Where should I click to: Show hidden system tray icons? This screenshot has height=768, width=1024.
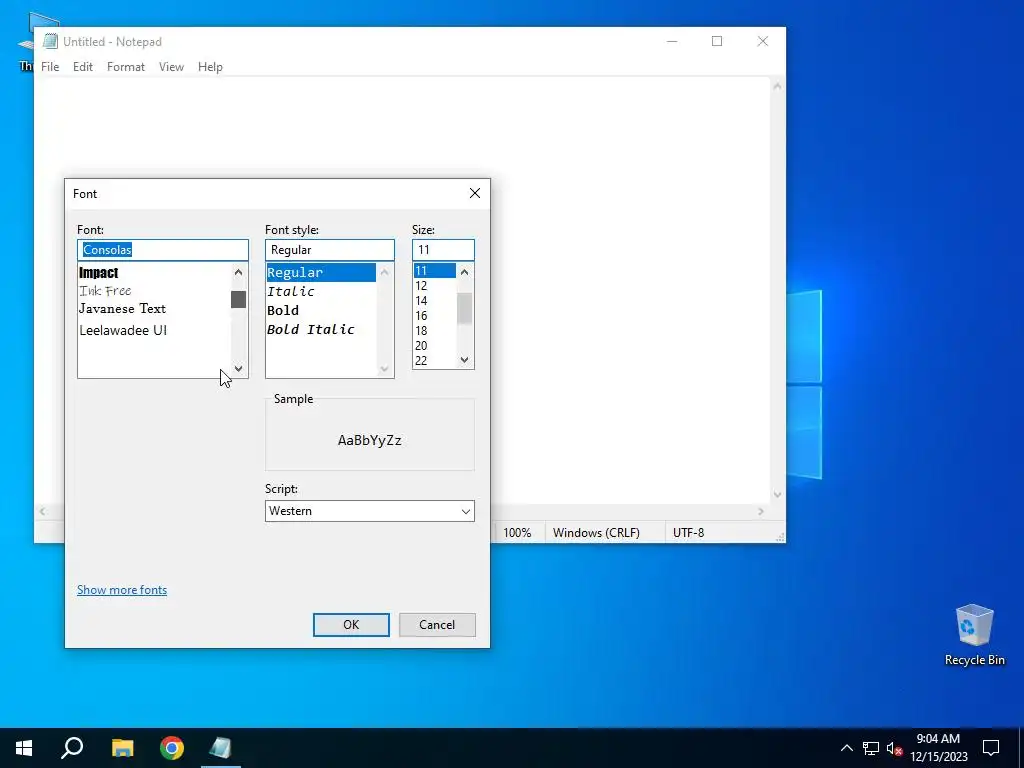pyautogui.click(x=846, y=748)
